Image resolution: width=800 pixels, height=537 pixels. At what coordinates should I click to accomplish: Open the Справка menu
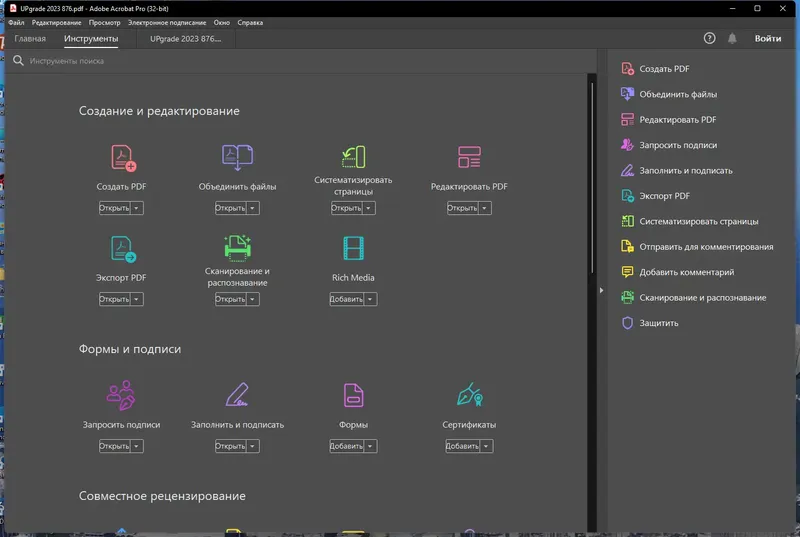pos(250,22)
